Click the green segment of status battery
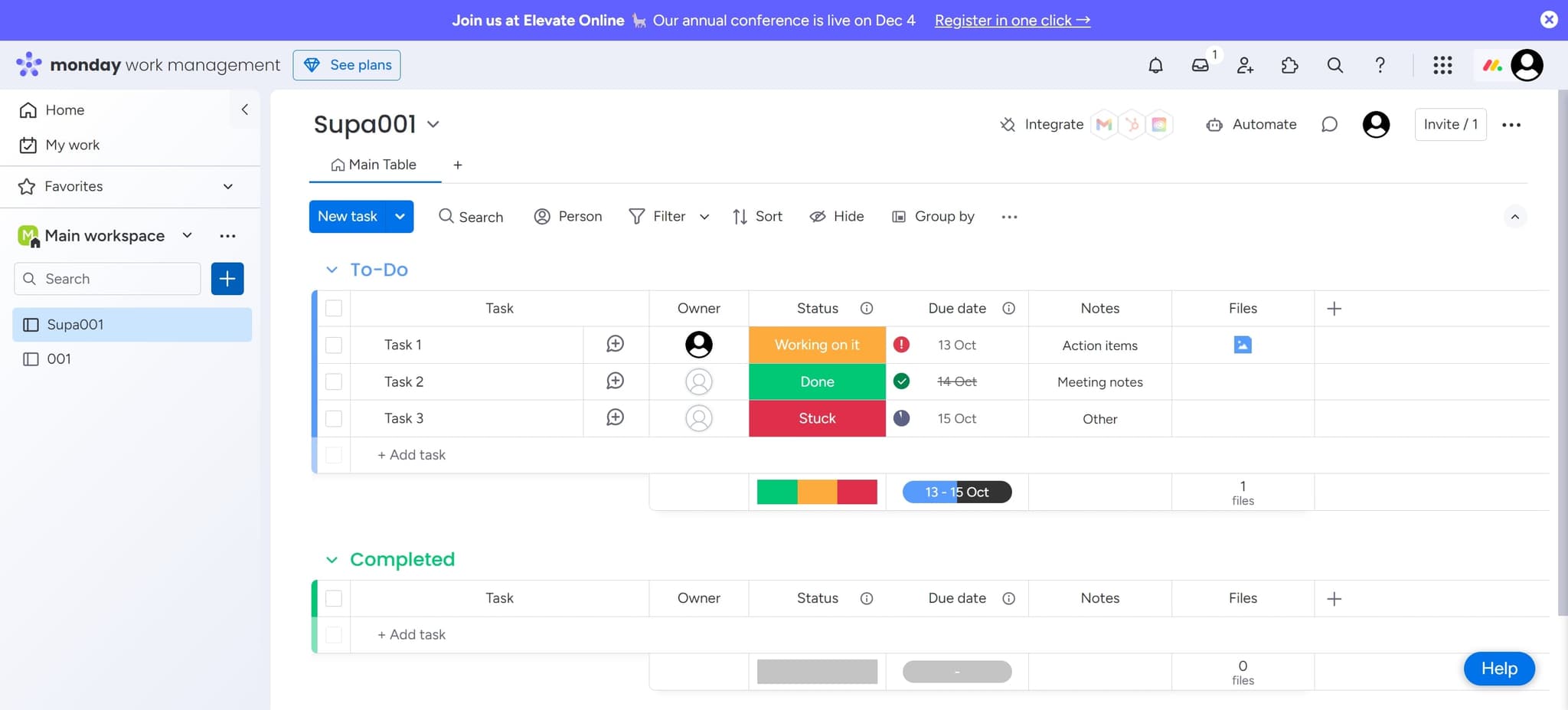The height and width of the screenshot is (710, 1568). point(777,491)
